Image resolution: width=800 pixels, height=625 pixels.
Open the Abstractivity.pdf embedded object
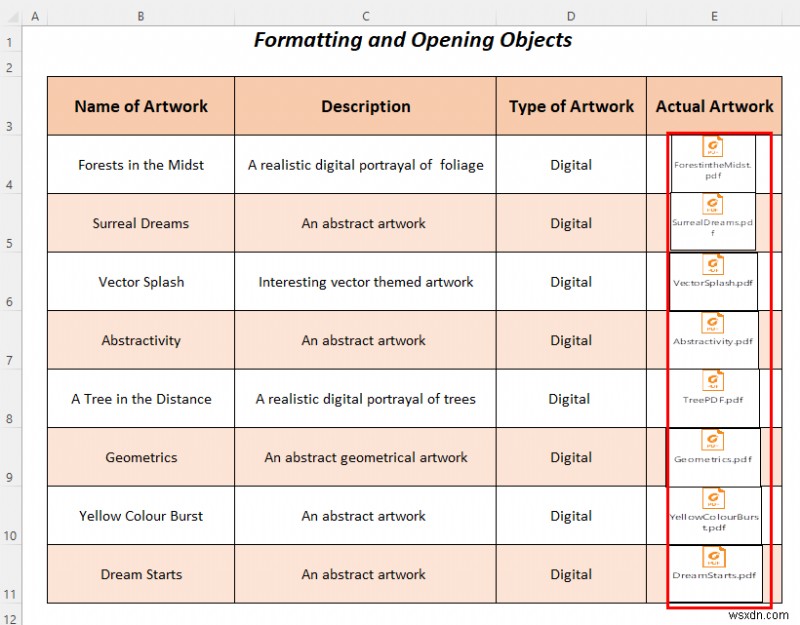(x=713, y=340)
